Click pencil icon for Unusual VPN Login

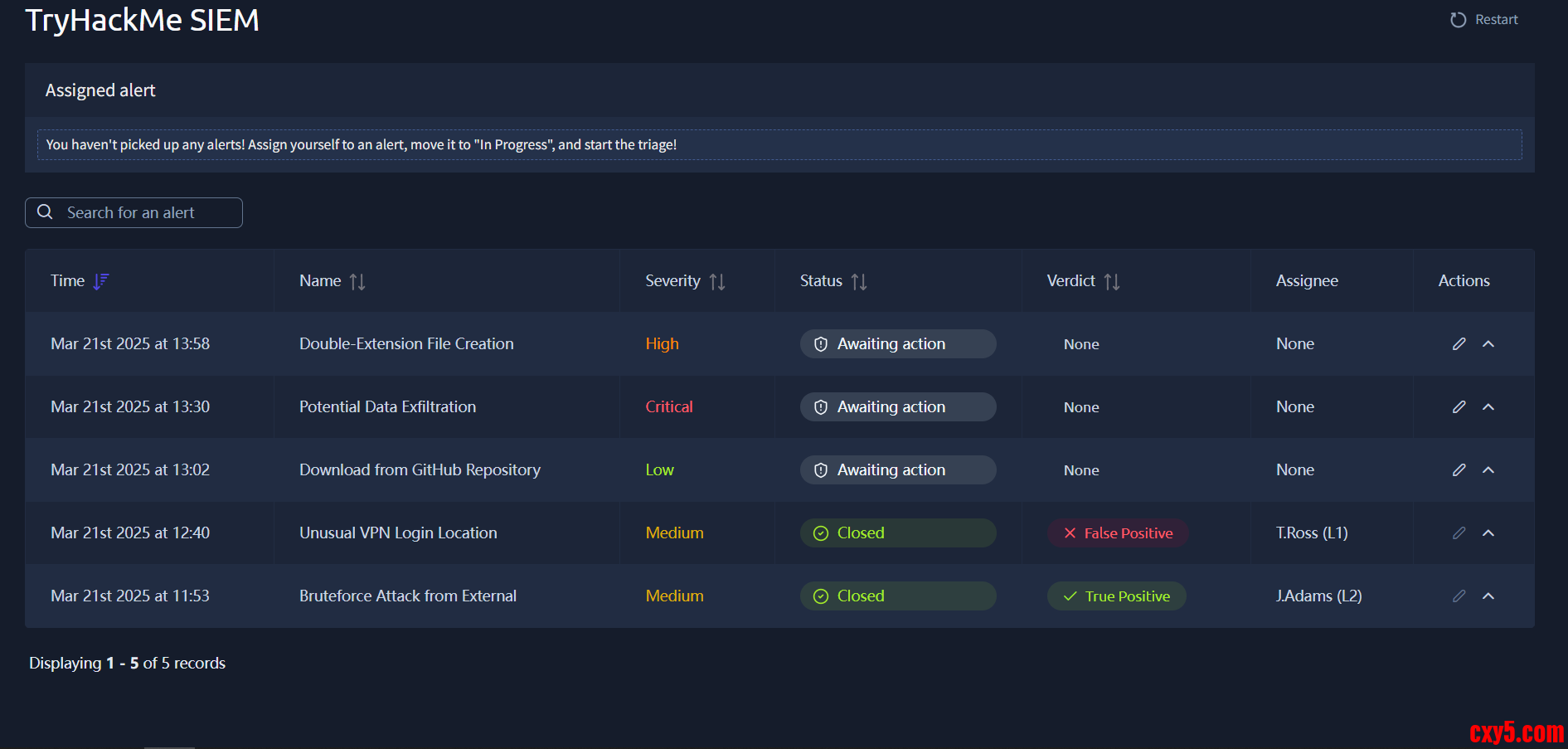tap(1459, 533)
